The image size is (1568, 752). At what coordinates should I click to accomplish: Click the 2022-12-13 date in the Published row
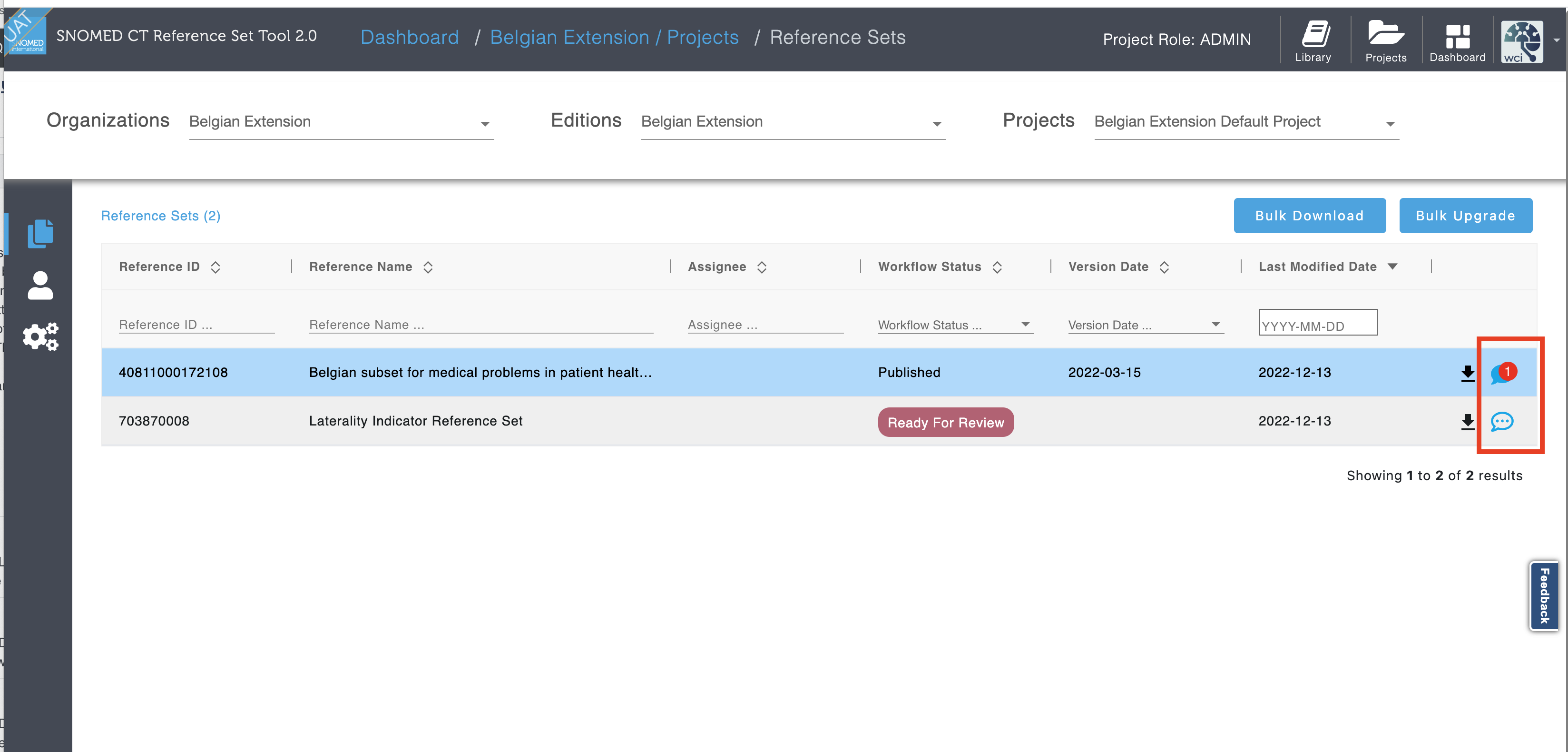(x=1295, y=373)
